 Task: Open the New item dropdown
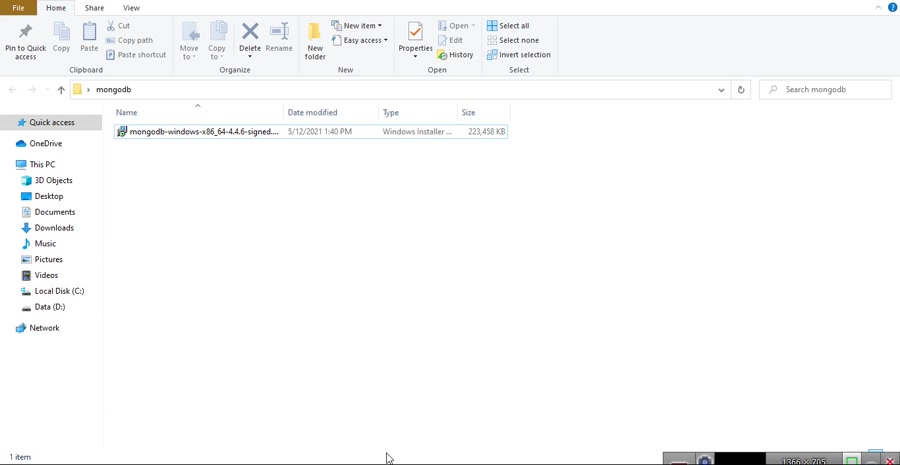[x=357, y=25]
